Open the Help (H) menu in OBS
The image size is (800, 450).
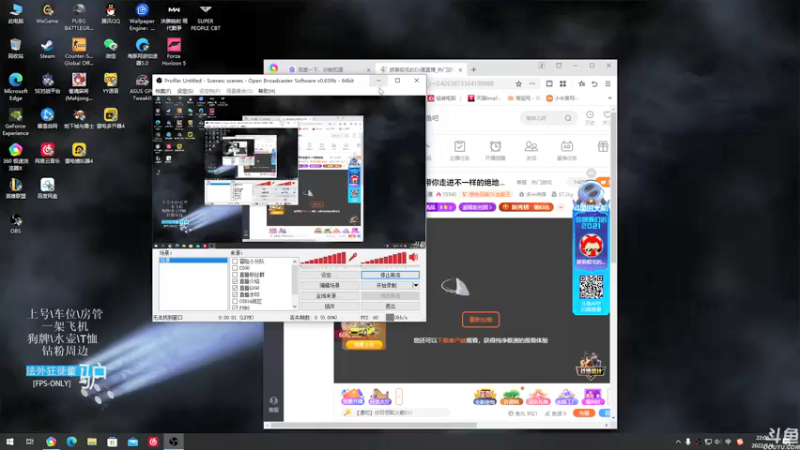click(x=266, y=91)
